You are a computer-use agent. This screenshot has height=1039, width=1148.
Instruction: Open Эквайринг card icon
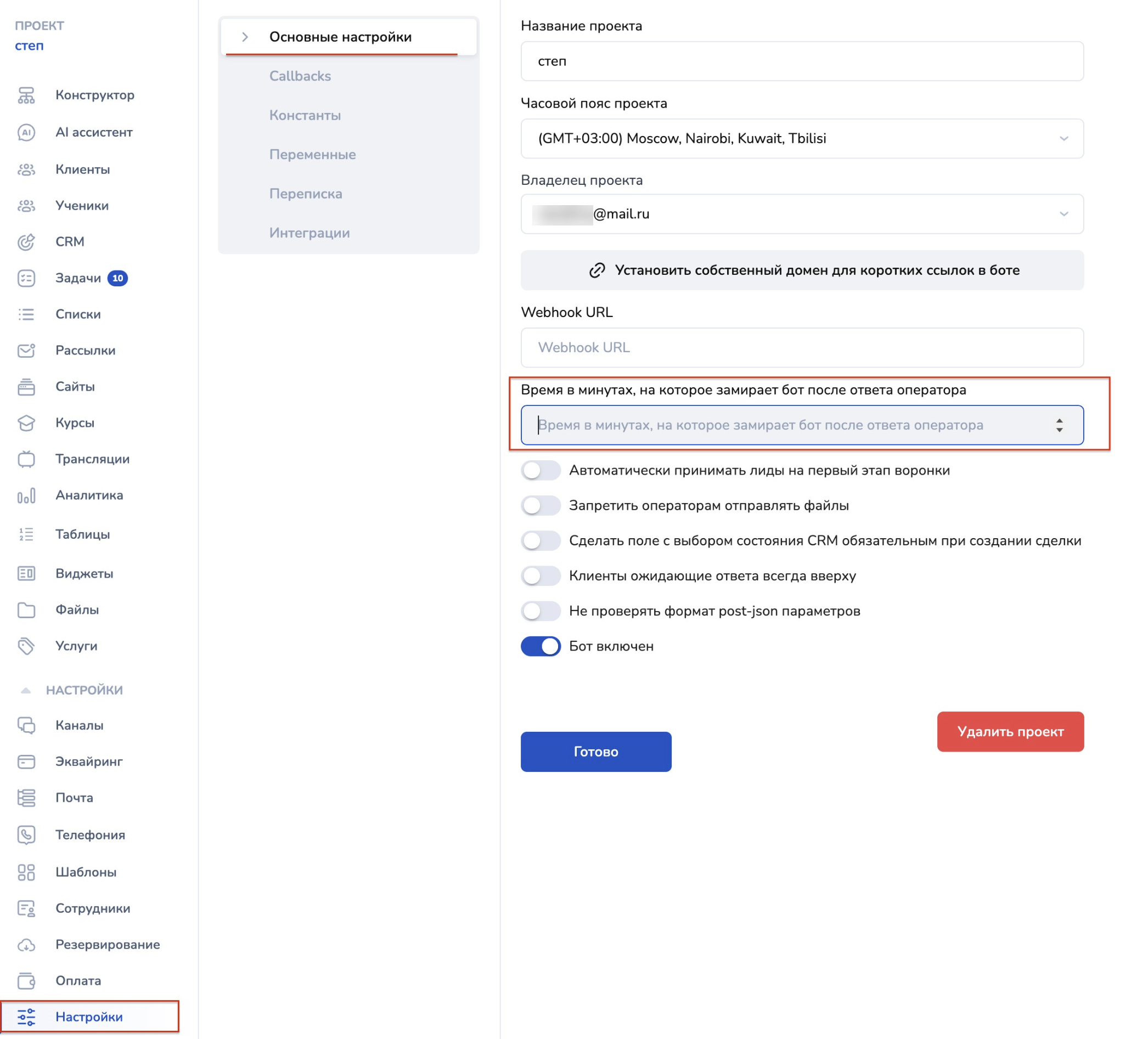point(26,762)
